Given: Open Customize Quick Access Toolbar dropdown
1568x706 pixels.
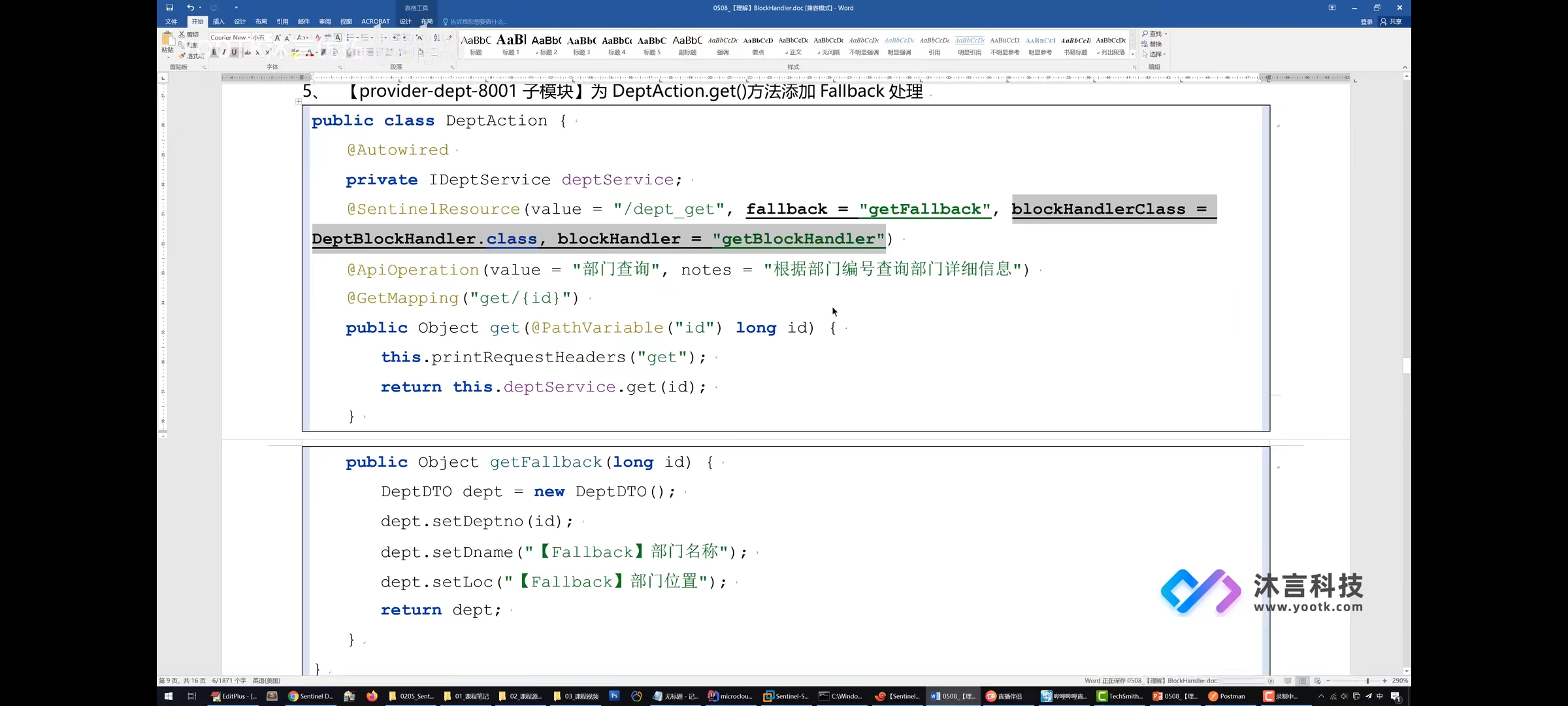Looking at the screenshot, I should (x=236, y=8).
